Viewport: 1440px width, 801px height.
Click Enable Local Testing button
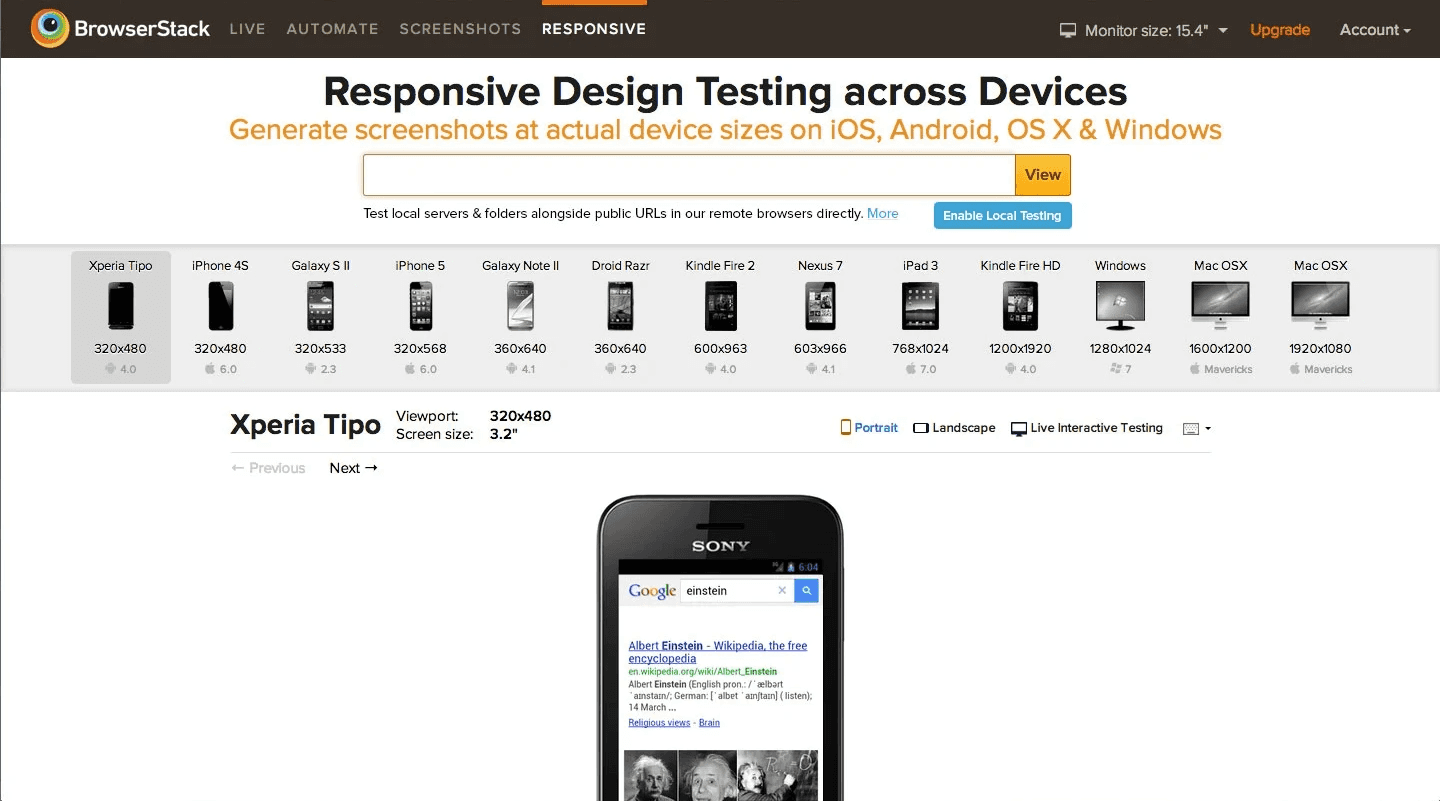tap(1002, 215)
